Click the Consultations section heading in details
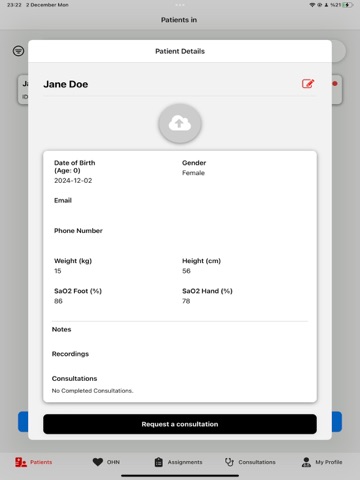Image resolution: width=360 pixels, height=480 pixels. [x=74, y=379]
